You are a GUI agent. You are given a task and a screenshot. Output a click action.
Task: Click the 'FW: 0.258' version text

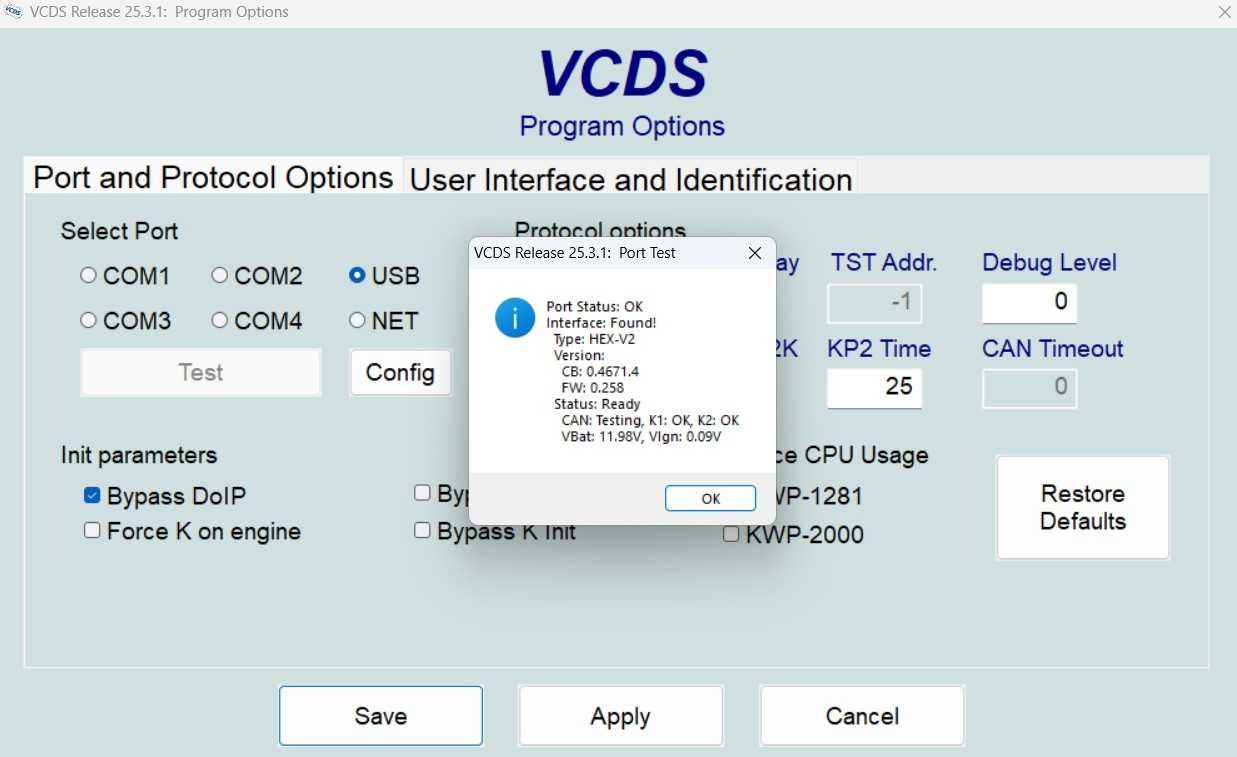pos(591,388)
